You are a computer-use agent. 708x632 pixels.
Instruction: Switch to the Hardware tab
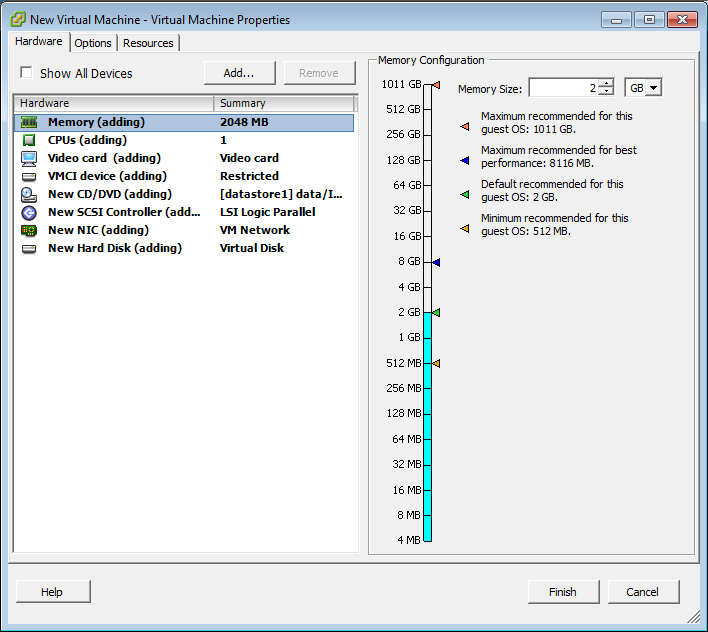pos(39,42)
